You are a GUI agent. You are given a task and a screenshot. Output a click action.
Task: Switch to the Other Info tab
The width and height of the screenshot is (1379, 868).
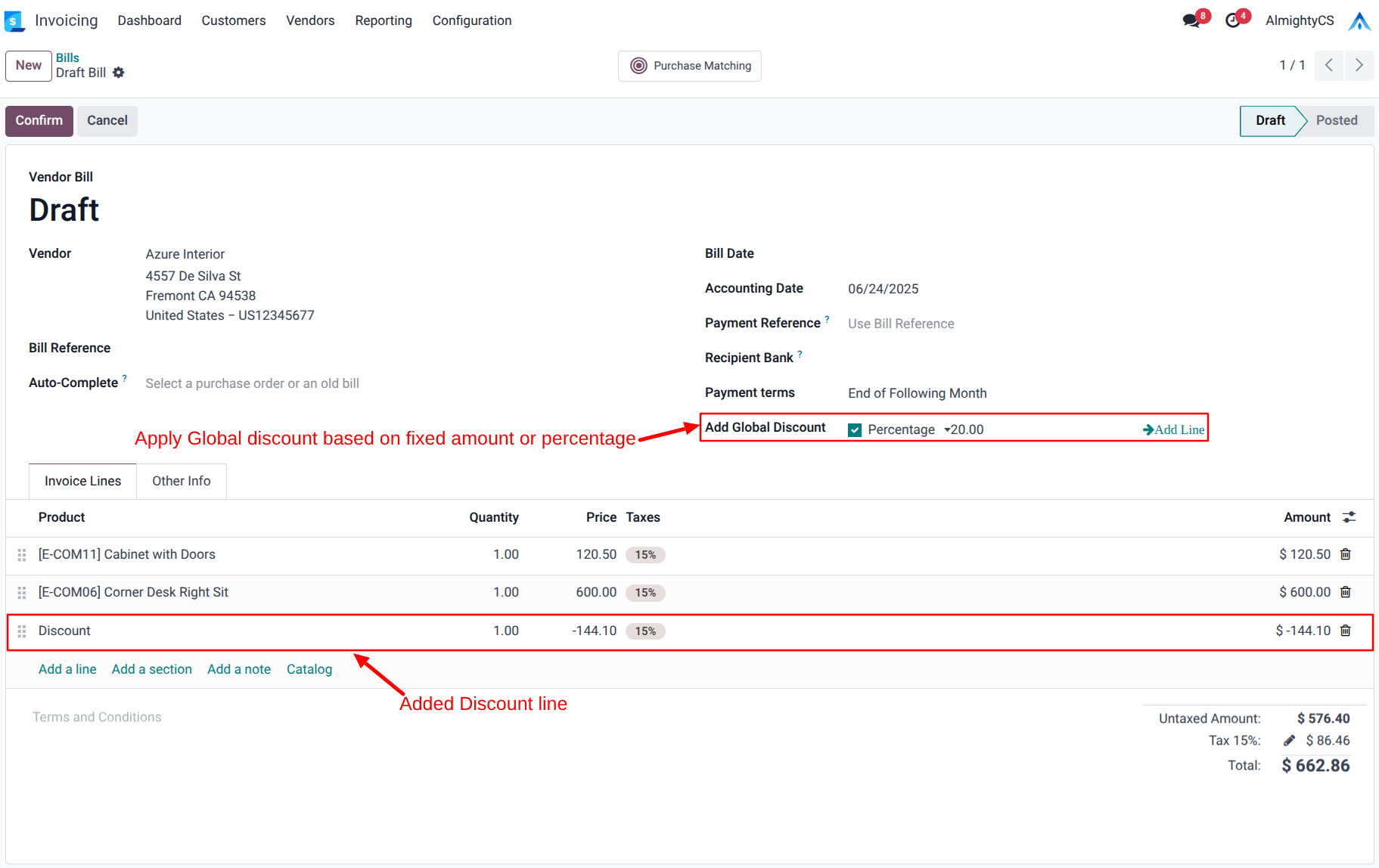point(181,481)
